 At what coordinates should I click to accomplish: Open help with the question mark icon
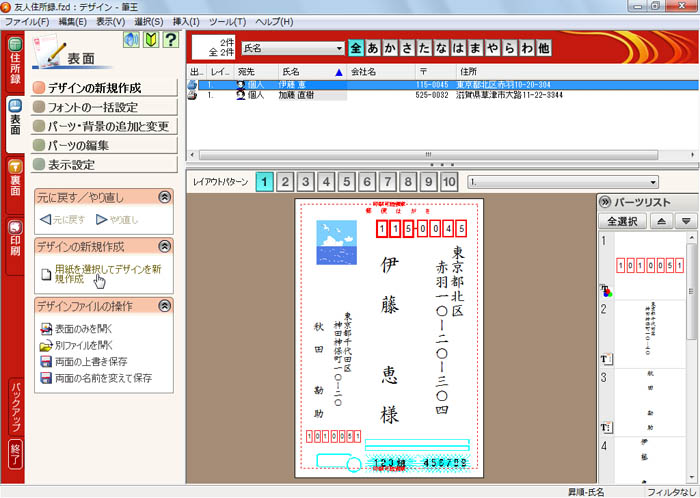[170, 40]
